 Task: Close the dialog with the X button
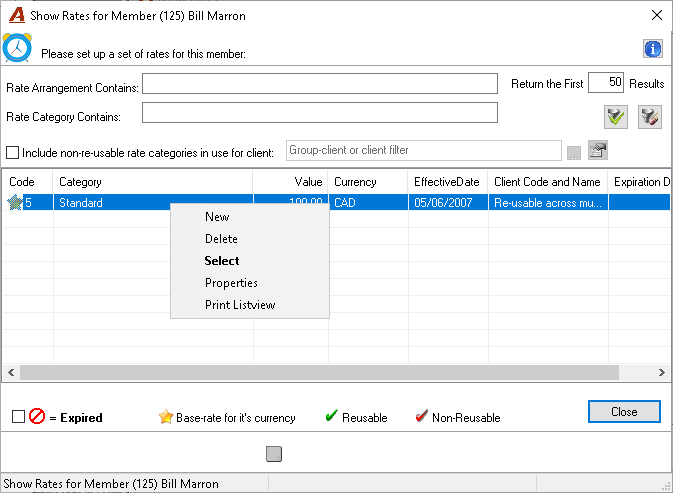(x=657, y=15)
